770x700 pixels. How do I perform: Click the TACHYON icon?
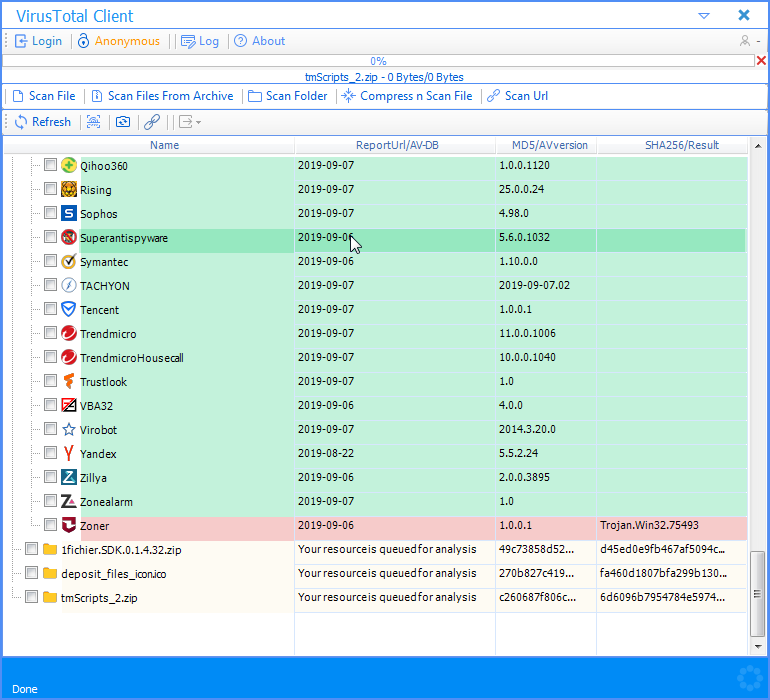(x=69, y=285)
